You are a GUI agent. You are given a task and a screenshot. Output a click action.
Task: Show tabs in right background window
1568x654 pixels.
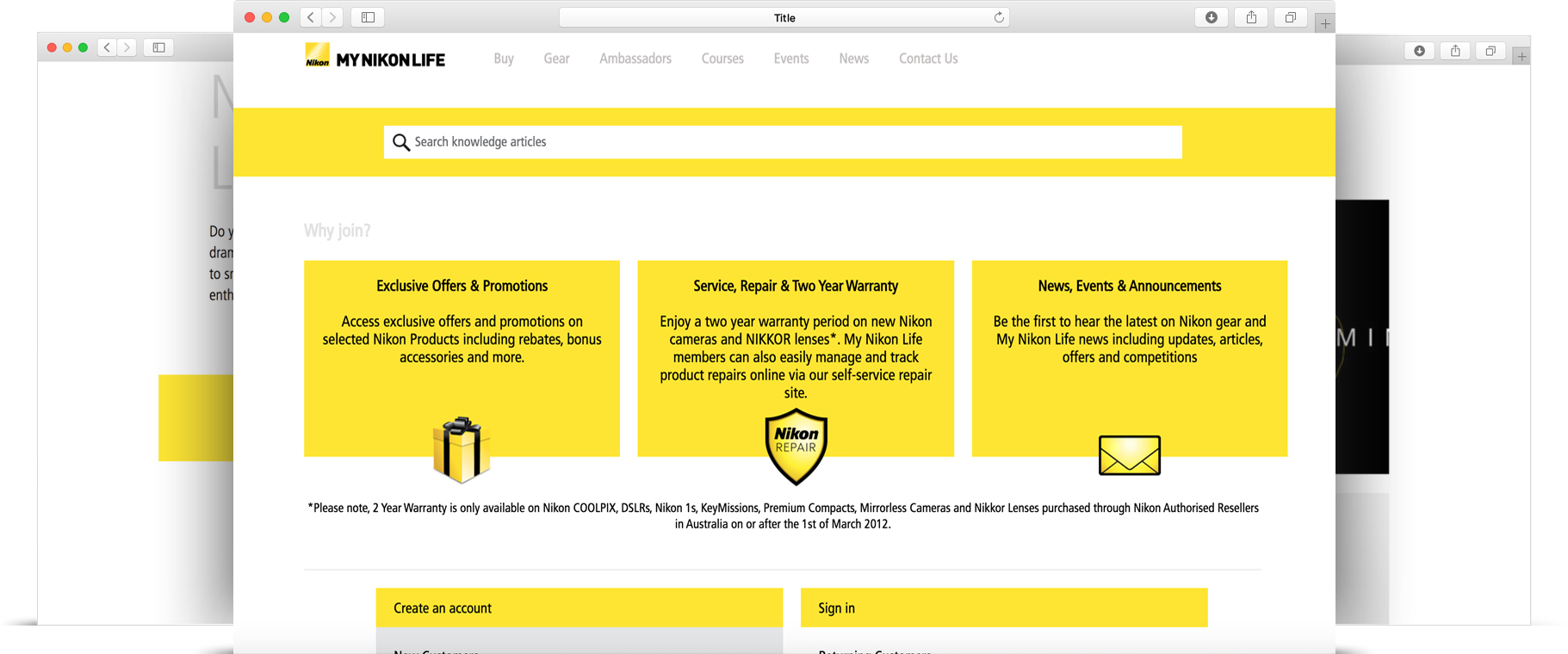(1491, 51)
